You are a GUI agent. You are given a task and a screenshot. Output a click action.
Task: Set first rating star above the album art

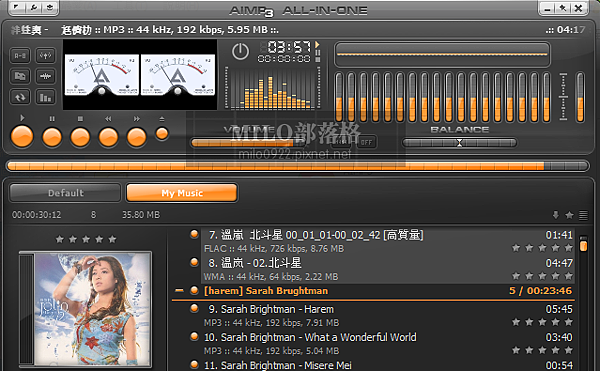coord(60,239)
